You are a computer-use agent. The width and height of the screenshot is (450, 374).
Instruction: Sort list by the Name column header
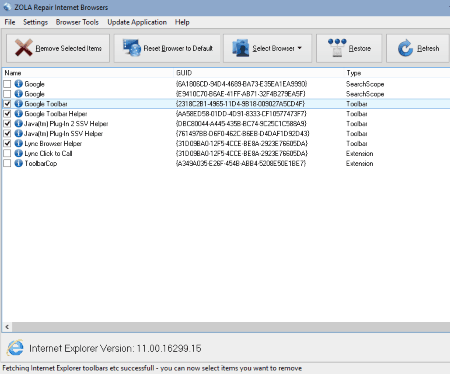click(x=87, y=73)
